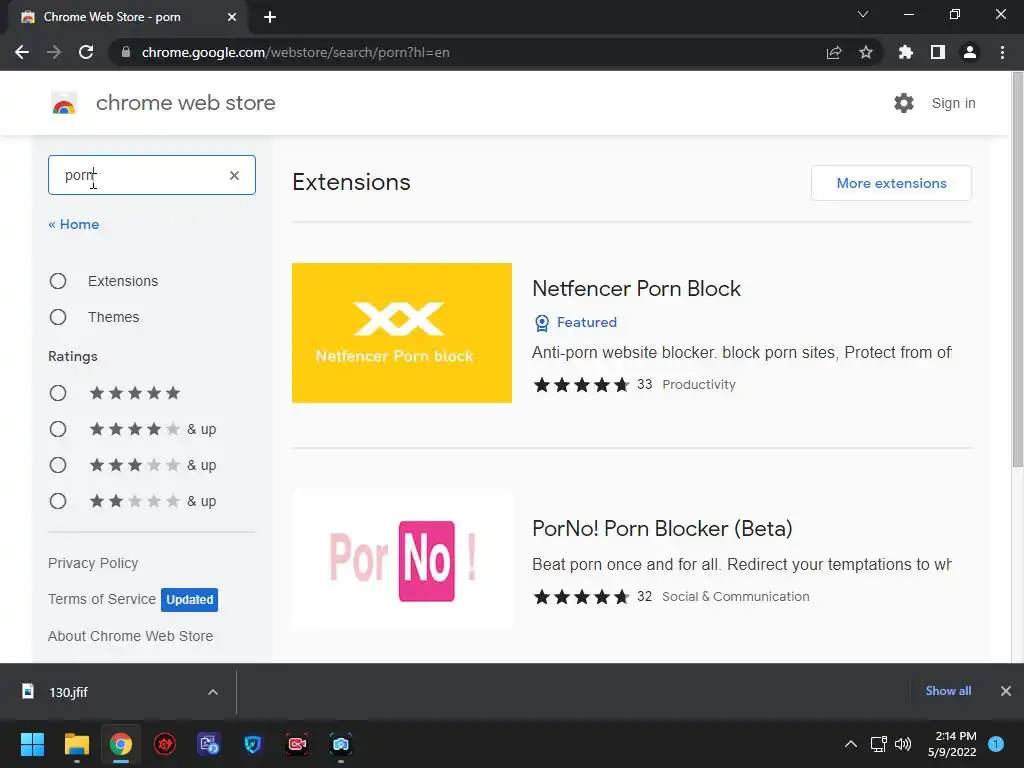1024x768 pixels.
Task: Open the 130.jfif file icon
Action: (27, 691)
